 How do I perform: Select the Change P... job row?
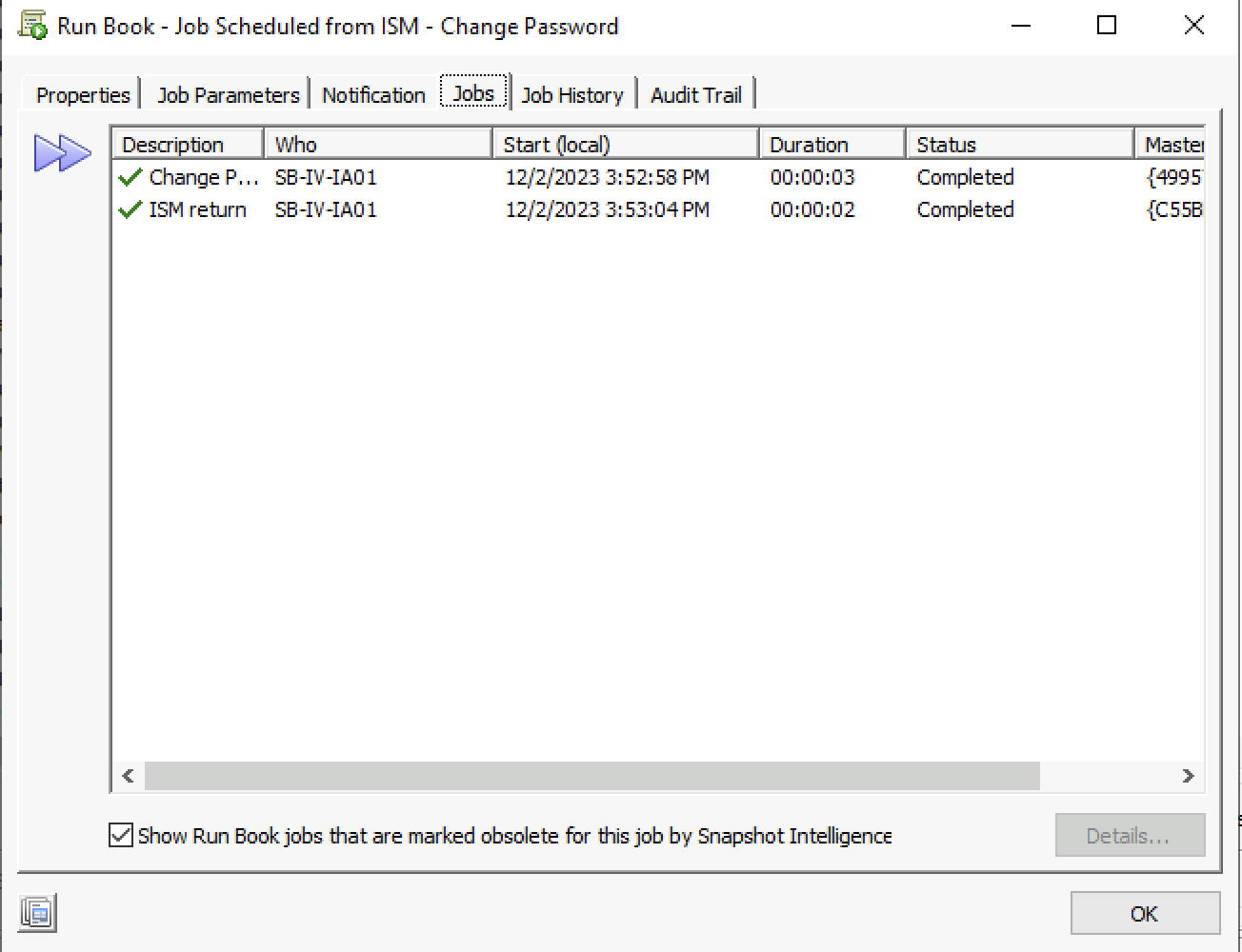click(x=659, y=177)
